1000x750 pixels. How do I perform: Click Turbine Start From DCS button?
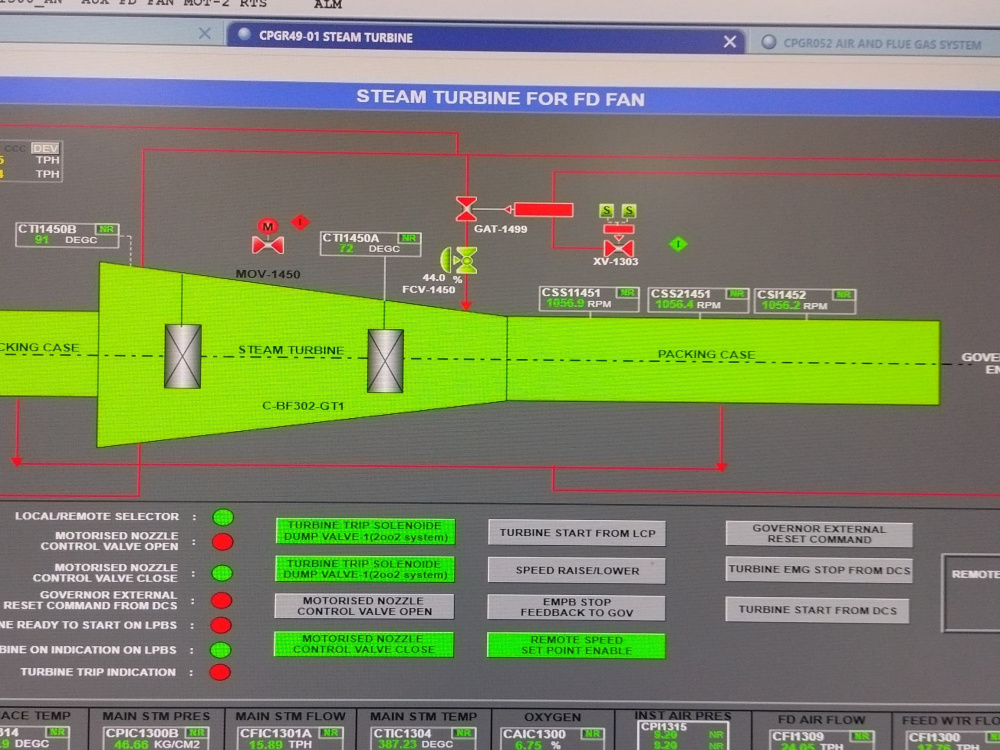tap(817, 610)
